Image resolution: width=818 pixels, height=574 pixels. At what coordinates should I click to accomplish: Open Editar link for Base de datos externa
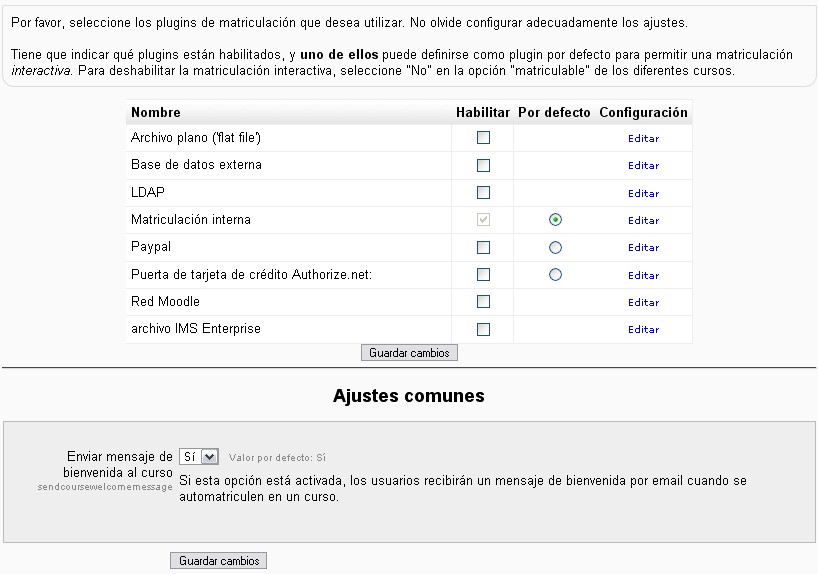click(643, 166)
